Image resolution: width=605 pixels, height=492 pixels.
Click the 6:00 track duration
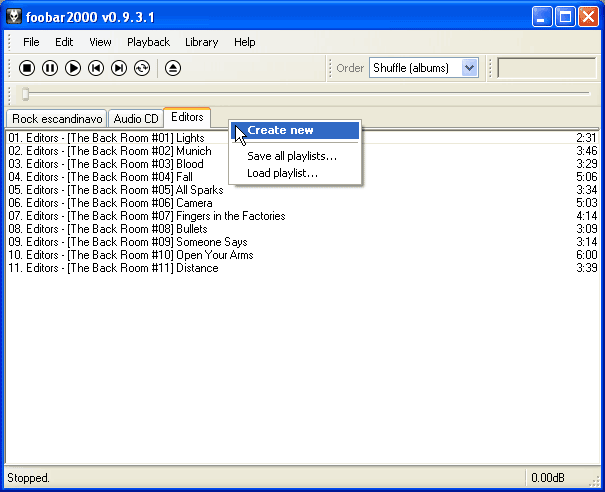tap(587, 255)
